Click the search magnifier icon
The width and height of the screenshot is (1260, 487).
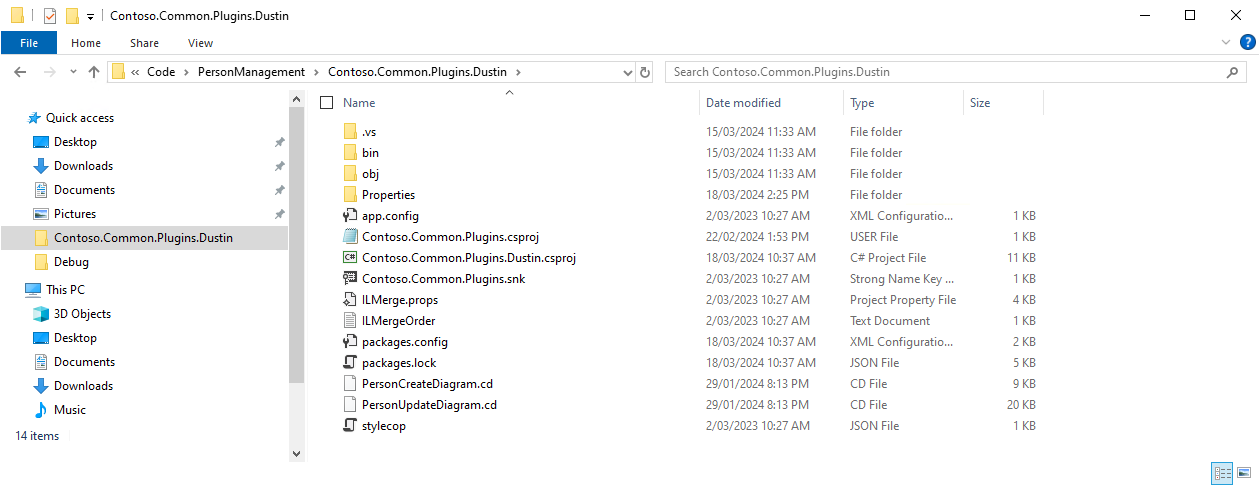1233,72
